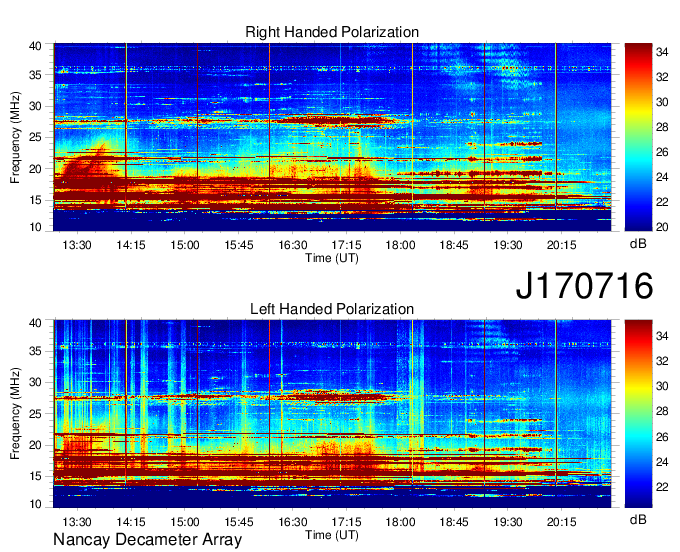Click the 13:30 time tick on Right Handed plot

[77, 245]
